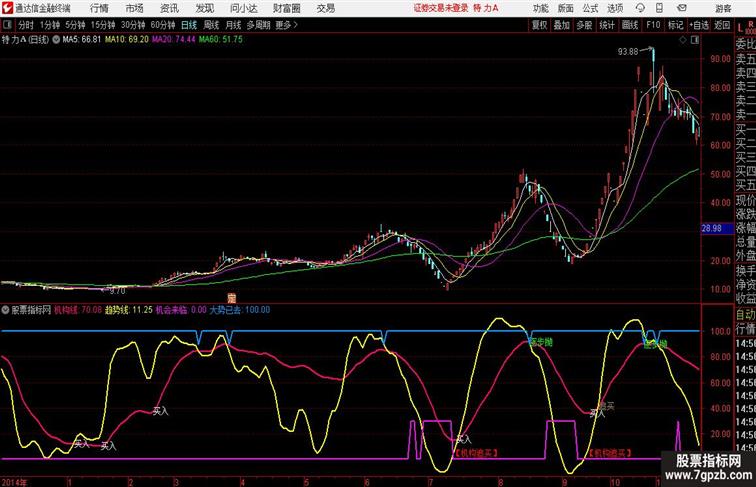
Task: Toggle the side panel icon at chart top-right
Action: [695, 40]
